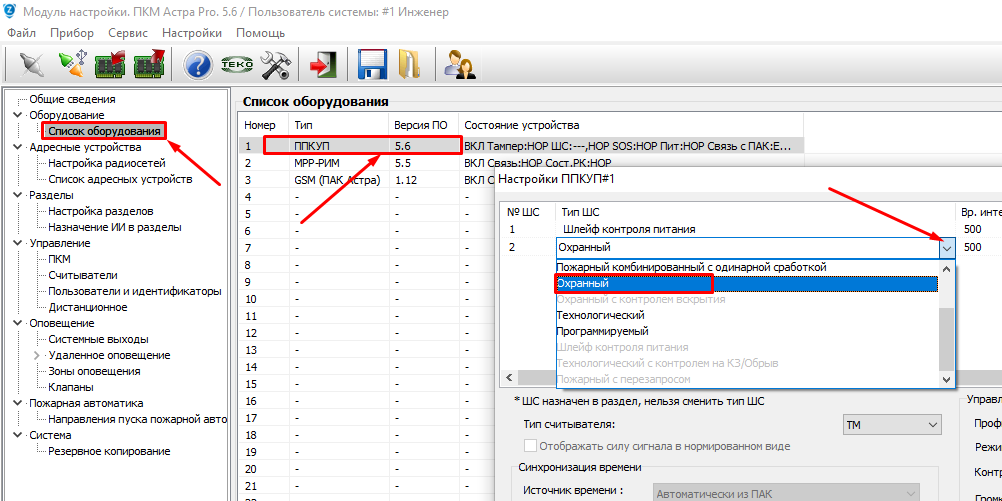Open the Сервис menu
The width and height of the screenshot is (1002, 501).
(128, 33)
